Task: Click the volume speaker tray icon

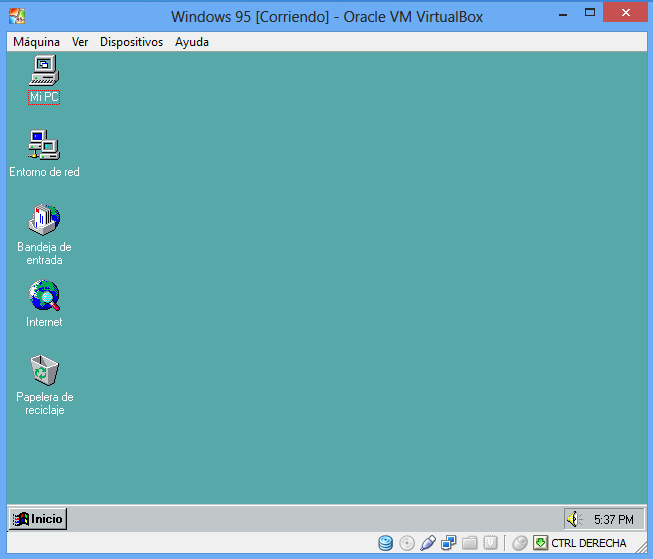Action: pyautogui.click(x=574, y=519)
